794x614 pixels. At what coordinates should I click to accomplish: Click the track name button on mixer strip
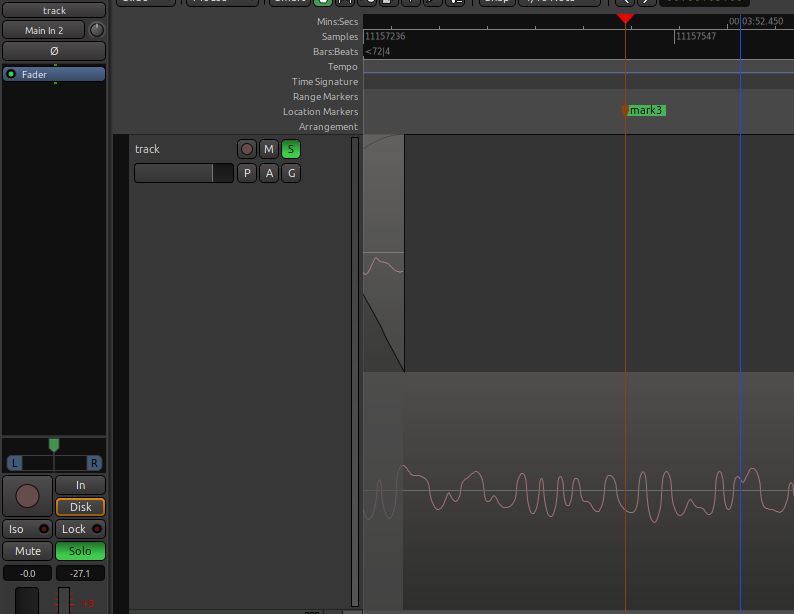(x=54, y=10)
